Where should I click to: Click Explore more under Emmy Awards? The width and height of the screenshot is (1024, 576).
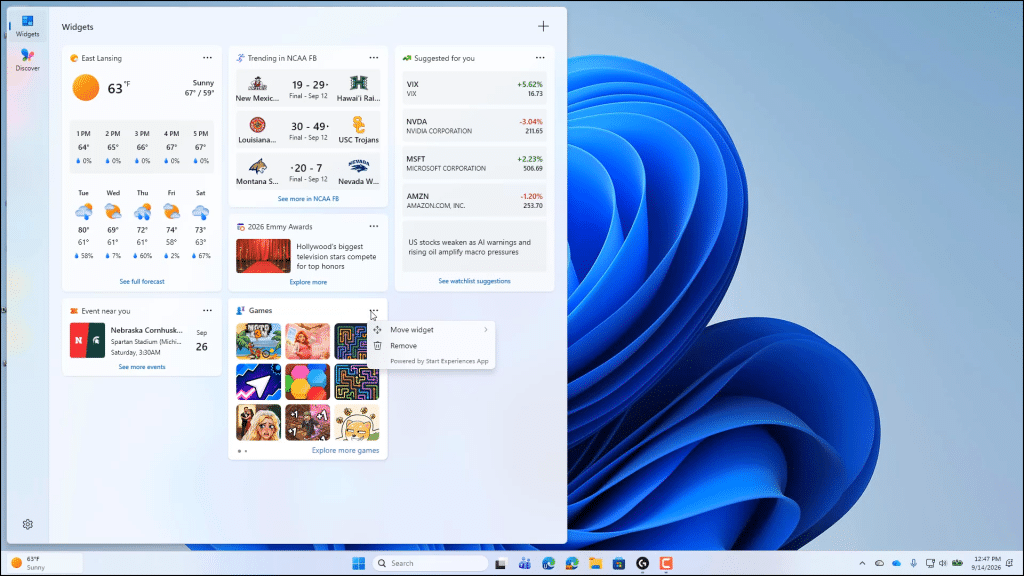[x=308, y=282]
